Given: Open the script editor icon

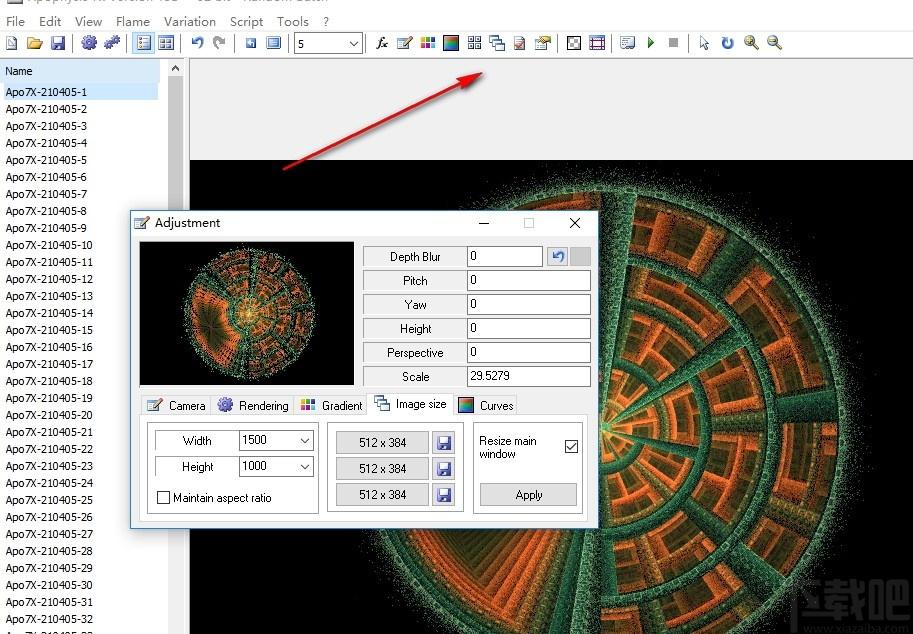Looking at the screenshot, I should (628, 43).
